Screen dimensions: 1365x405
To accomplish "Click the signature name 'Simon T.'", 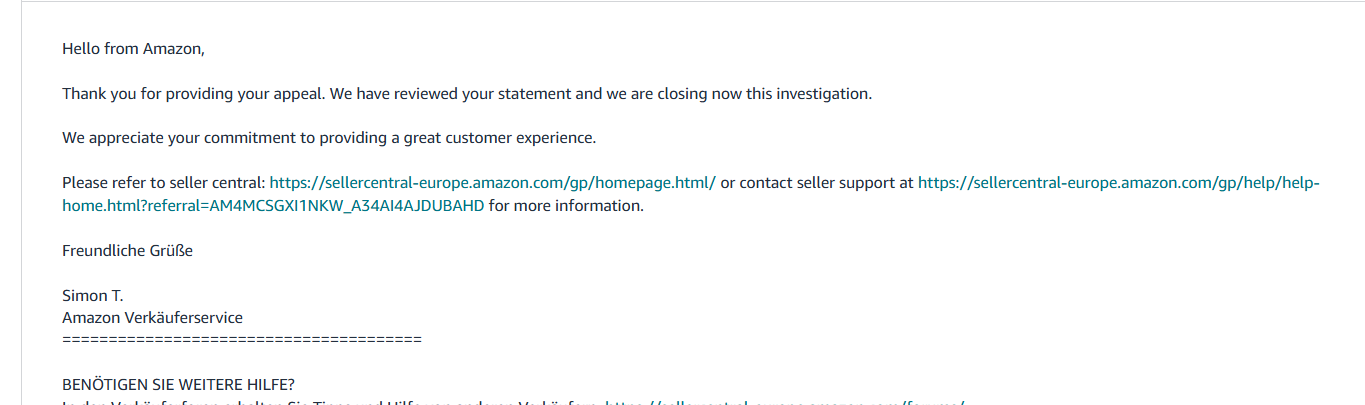I will point(92,296).
